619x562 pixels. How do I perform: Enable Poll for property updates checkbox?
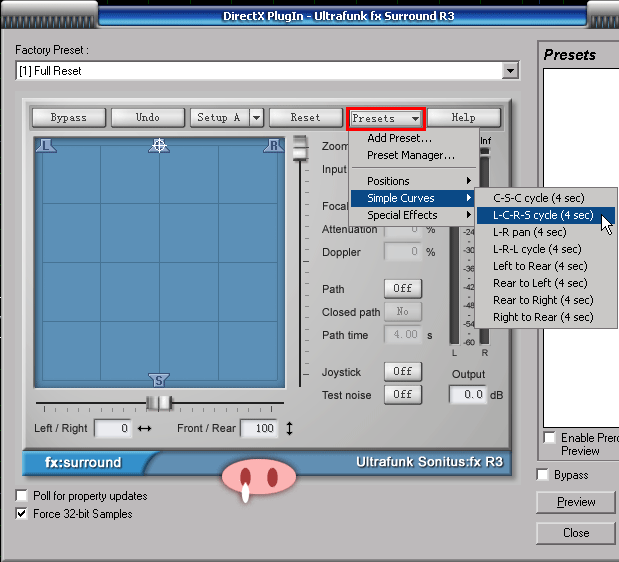tap(21, 496)
